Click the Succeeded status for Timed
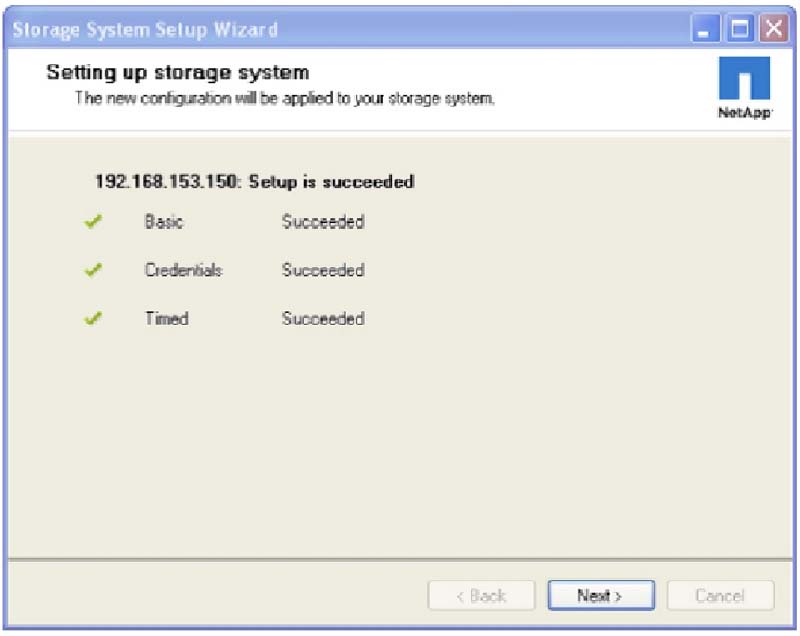The height and width of the screenshot is (636, 800). point(322,319)
